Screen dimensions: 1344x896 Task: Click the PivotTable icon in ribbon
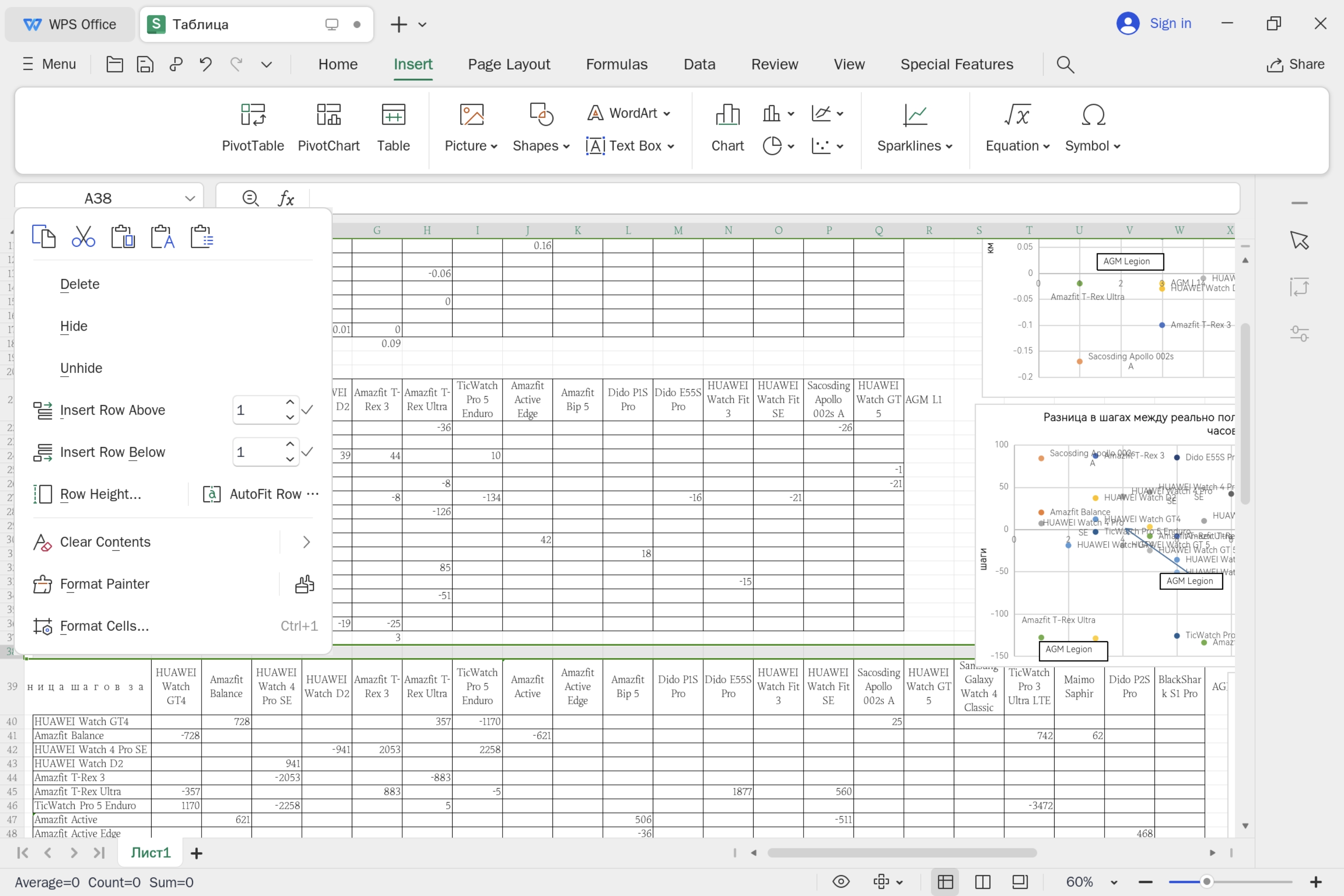[252, 115]
